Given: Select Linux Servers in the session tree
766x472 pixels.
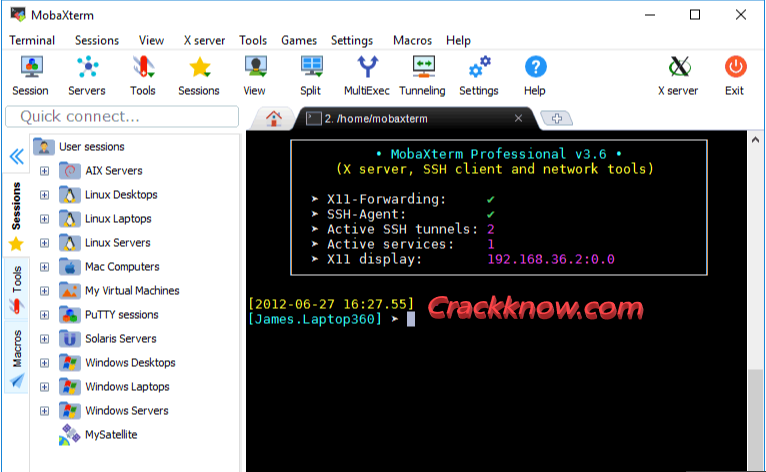Looking at the screenshot, I should coord(118,243).
